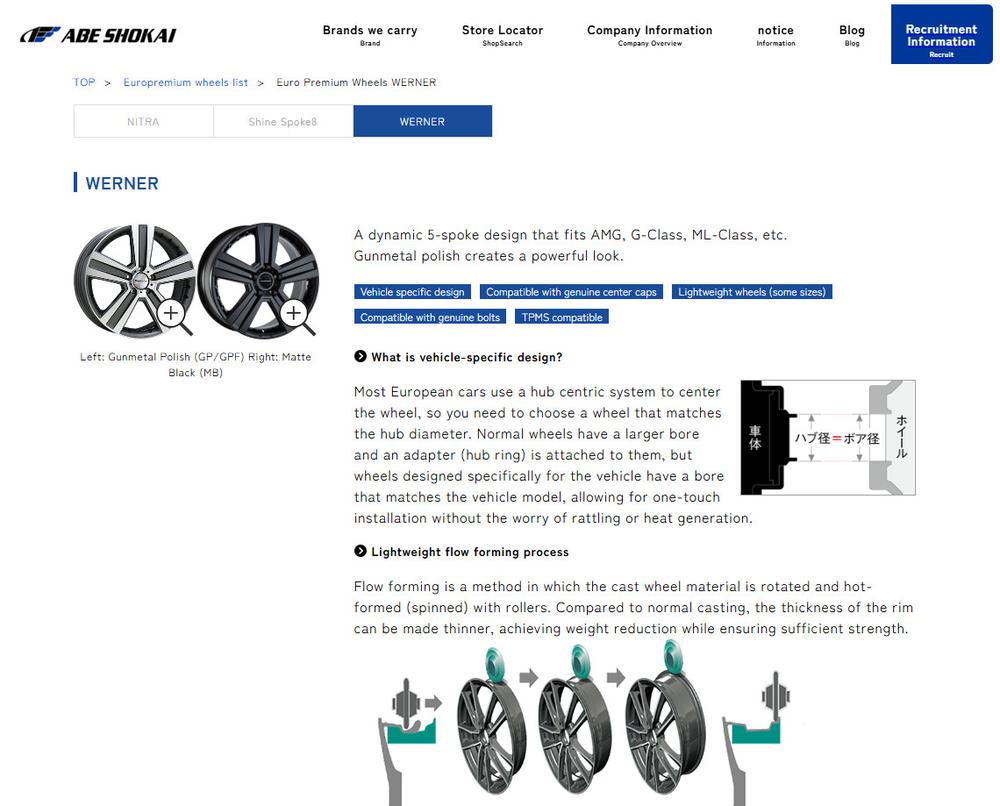Select the WERNER tab
The width and height of the screenshot is (1000, 806).
(422, 121)
